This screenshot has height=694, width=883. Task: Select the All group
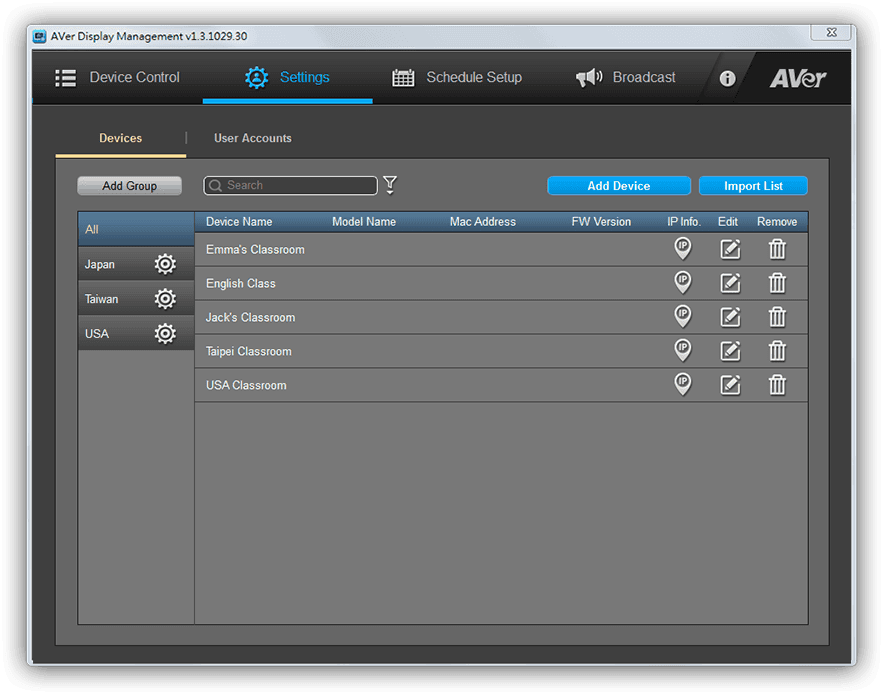pyautogui.click(x=136, y=229)
